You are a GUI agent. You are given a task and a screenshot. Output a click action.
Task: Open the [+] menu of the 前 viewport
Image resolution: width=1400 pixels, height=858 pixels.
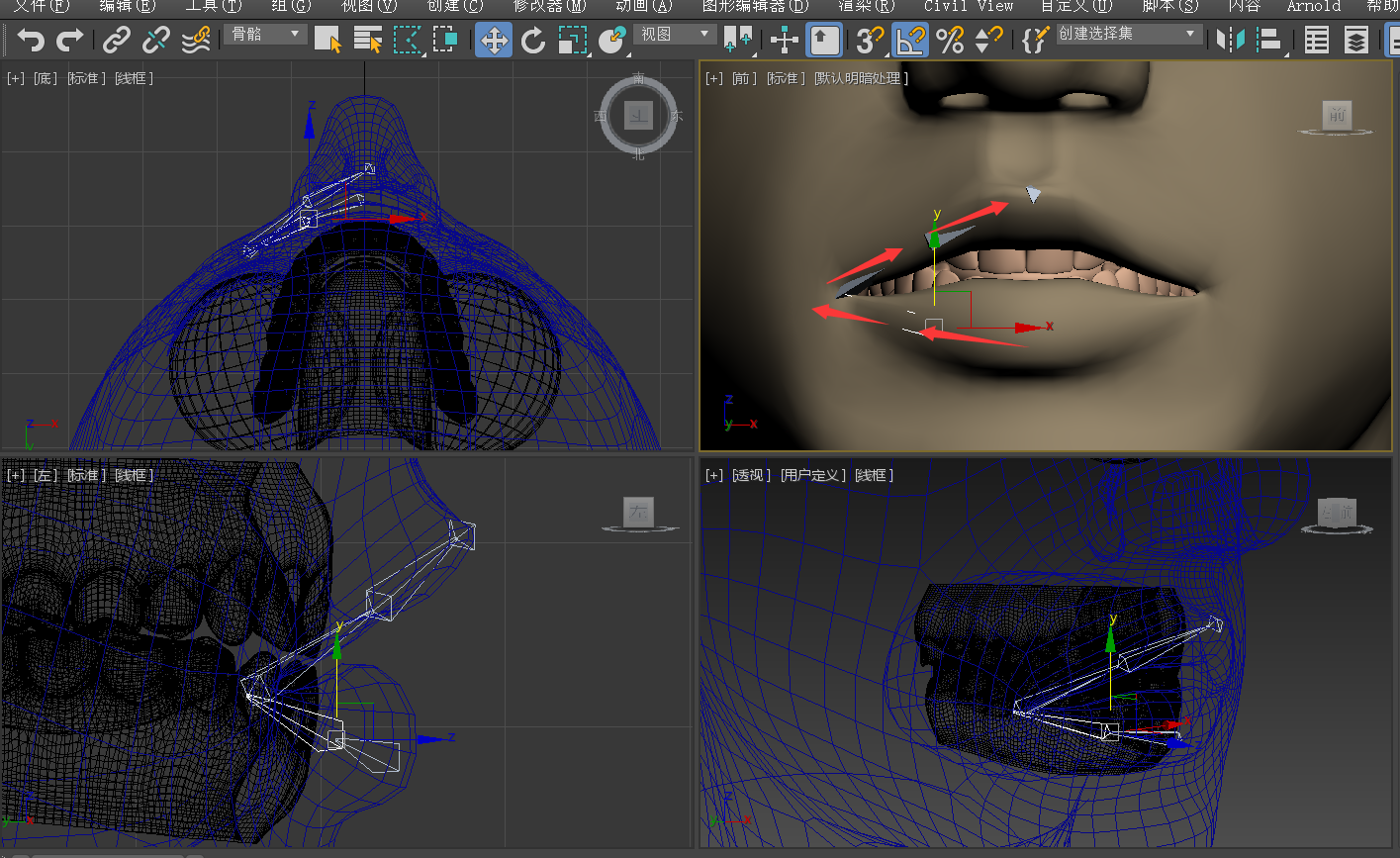(714, 78)
